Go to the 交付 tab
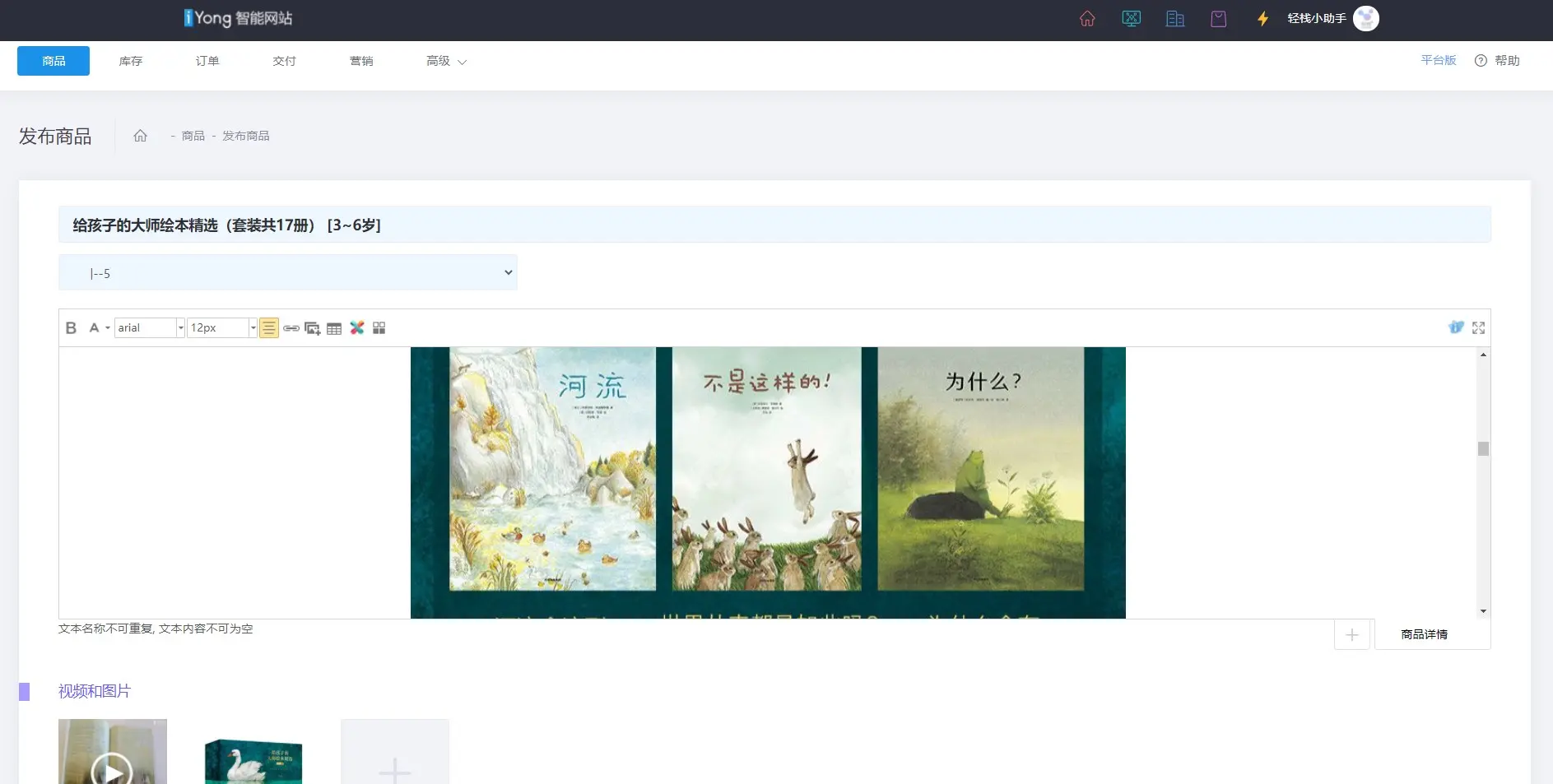Screen dimensions: 1553x784 [284, 61]
